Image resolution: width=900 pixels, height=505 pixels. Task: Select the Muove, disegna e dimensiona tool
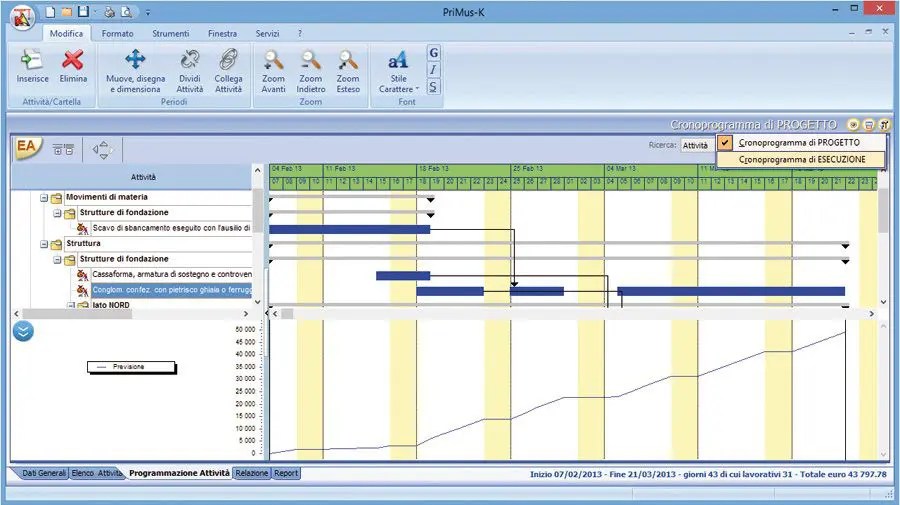click(135, 71)
